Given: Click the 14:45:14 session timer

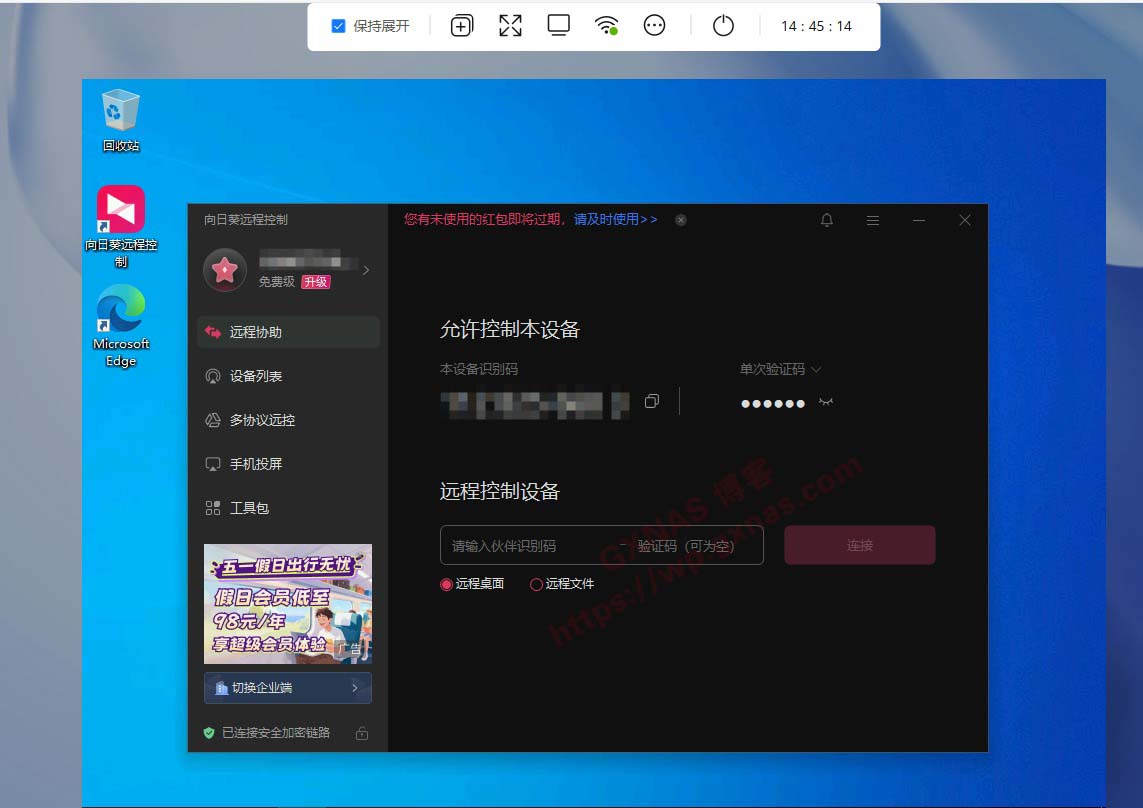Looking at the screenshot, I should click(816, 26).
